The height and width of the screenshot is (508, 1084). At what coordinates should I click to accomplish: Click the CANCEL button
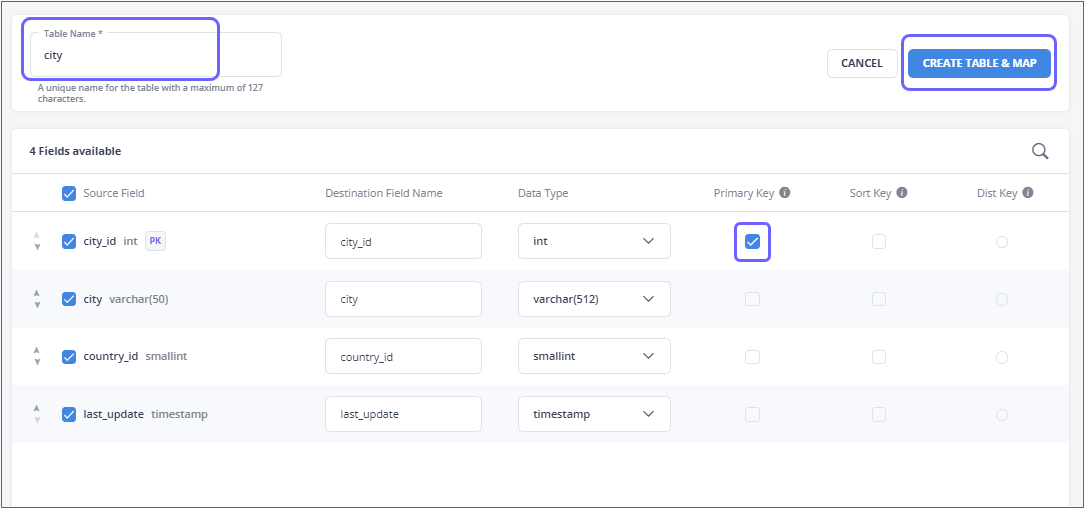[862, 64]
